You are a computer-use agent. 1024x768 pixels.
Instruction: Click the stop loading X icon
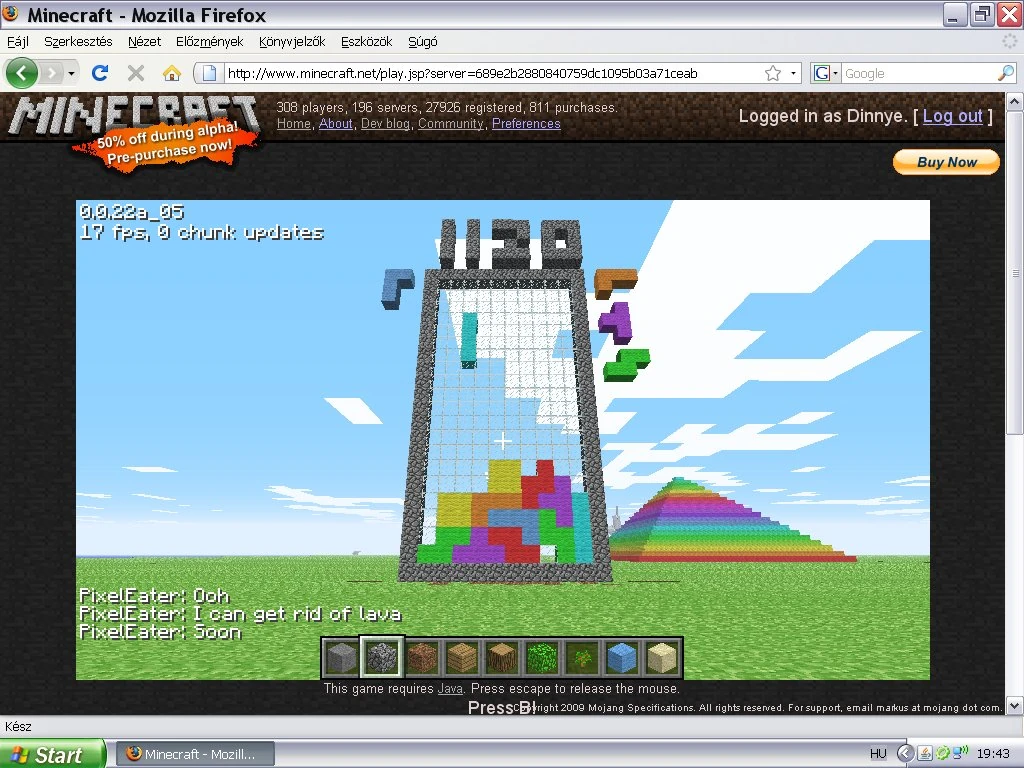tap(136, 73)
